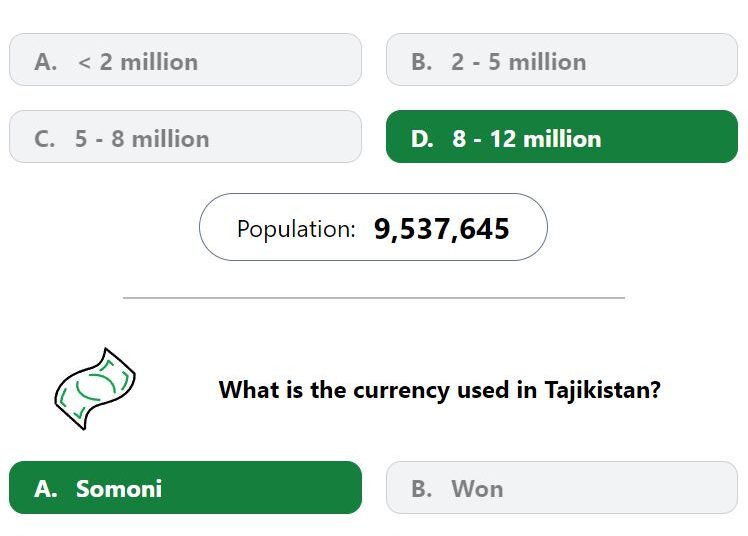Click the word 'Tajikistan?' in the question
The image size is (748, 536).
coord(603,391)
